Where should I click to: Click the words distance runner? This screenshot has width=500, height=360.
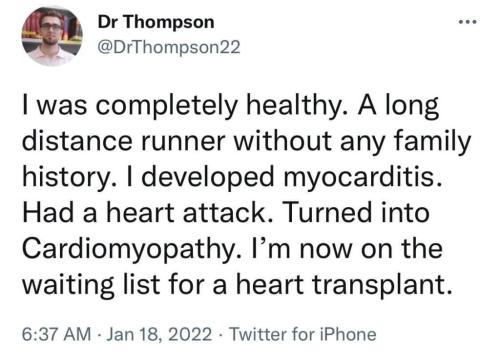124,141
